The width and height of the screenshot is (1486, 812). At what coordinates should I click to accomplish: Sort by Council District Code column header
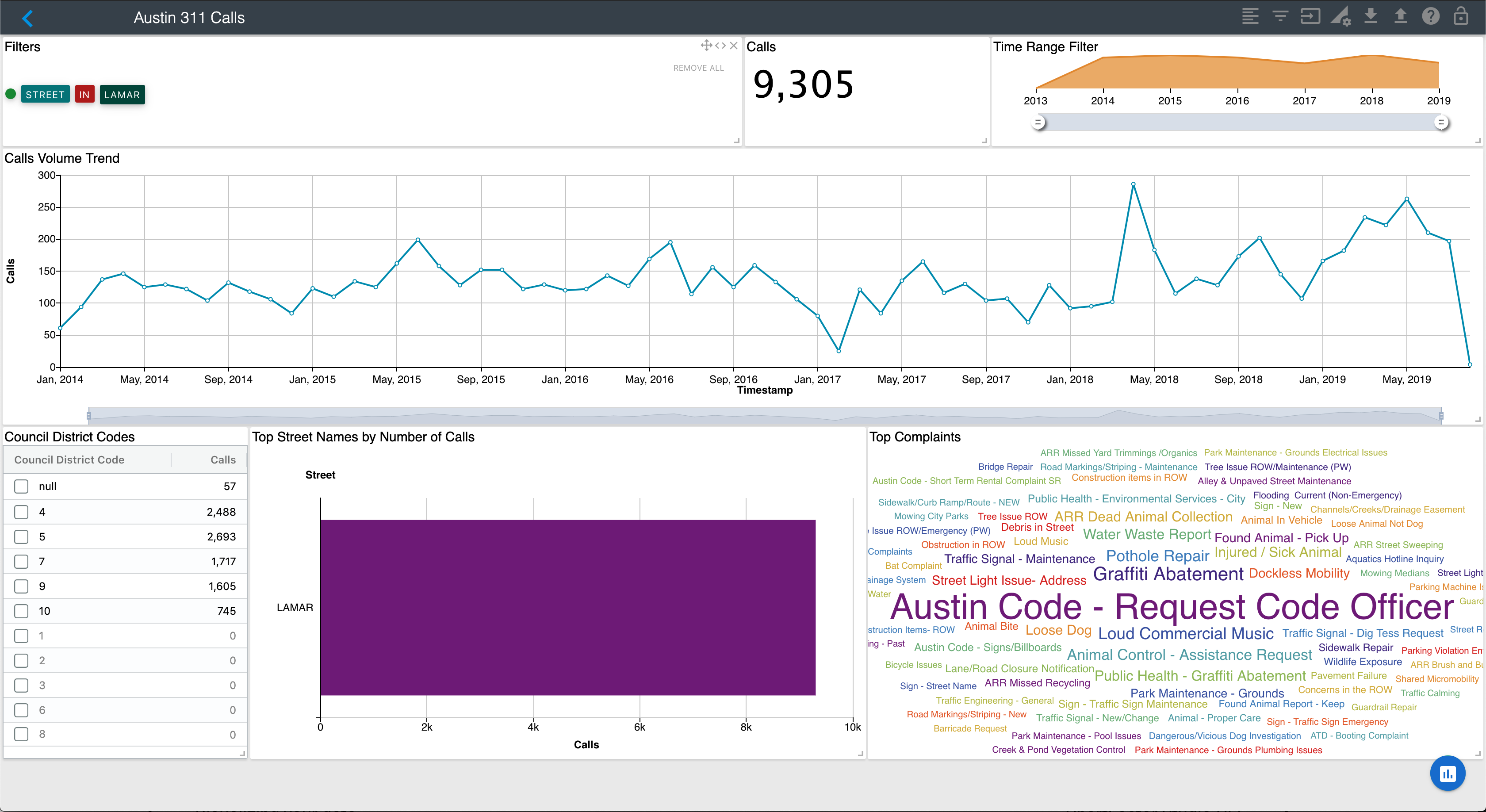point(69,460)
